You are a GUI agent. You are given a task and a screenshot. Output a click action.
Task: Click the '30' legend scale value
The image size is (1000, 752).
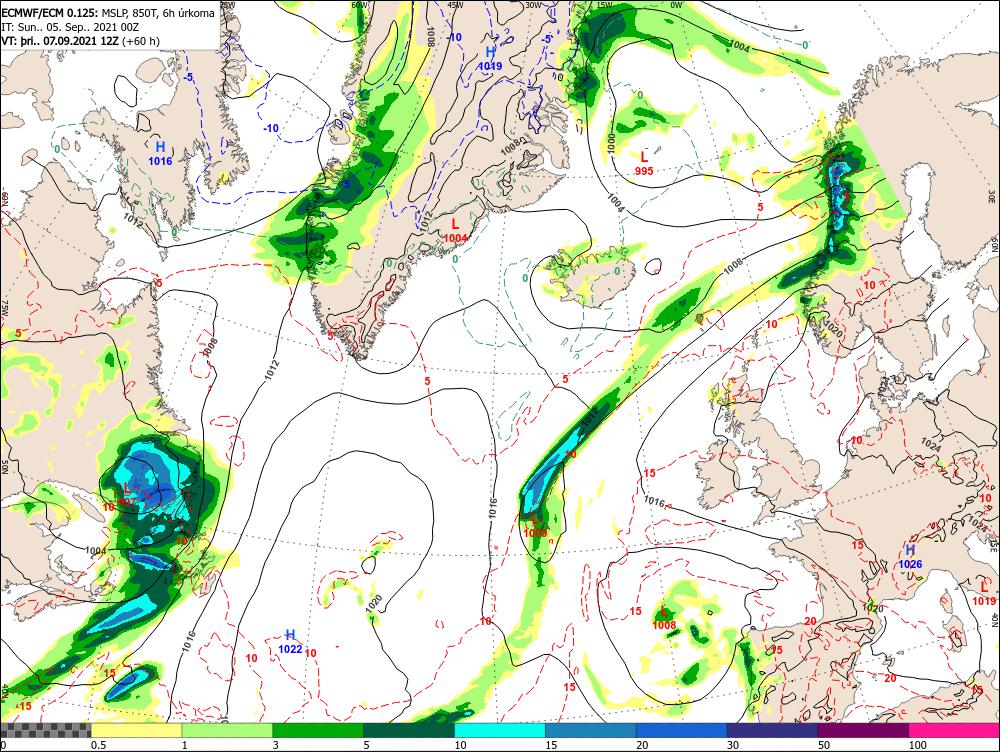733,745
